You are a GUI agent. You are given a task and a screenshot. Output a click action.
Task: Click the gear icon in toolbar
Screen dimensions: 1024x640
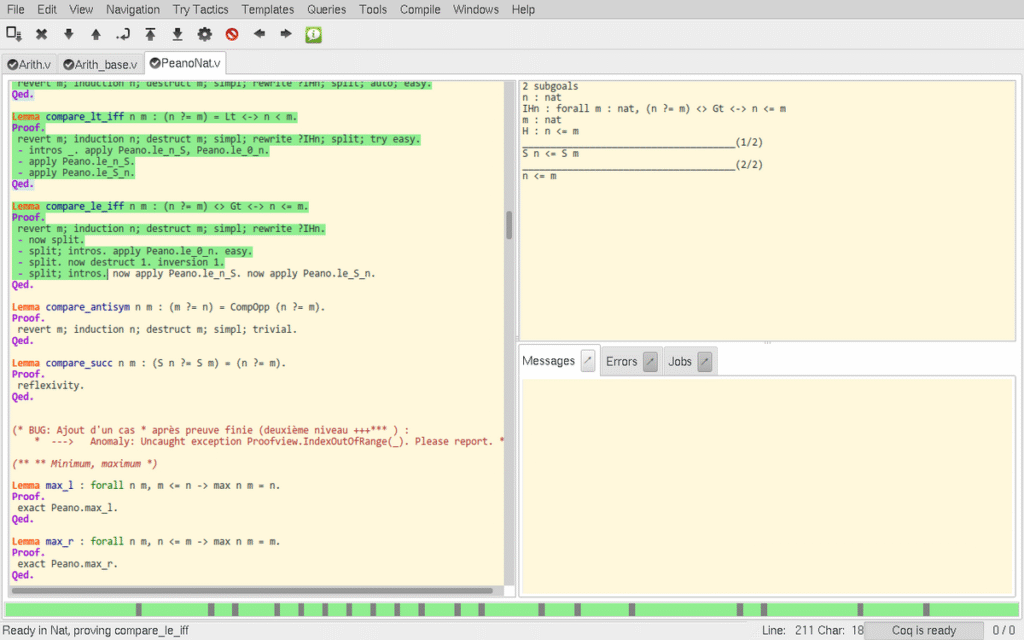coord(204,34)
